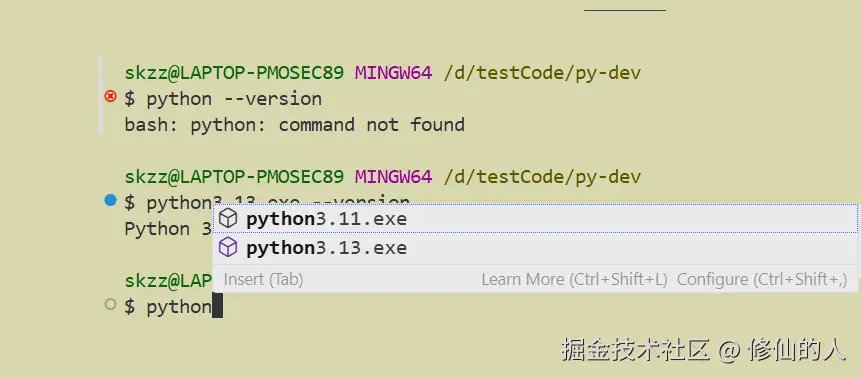Screen dimensions: 861x378
Task: Click the blue success command decoration dot
Action: [x=110, y=201]
